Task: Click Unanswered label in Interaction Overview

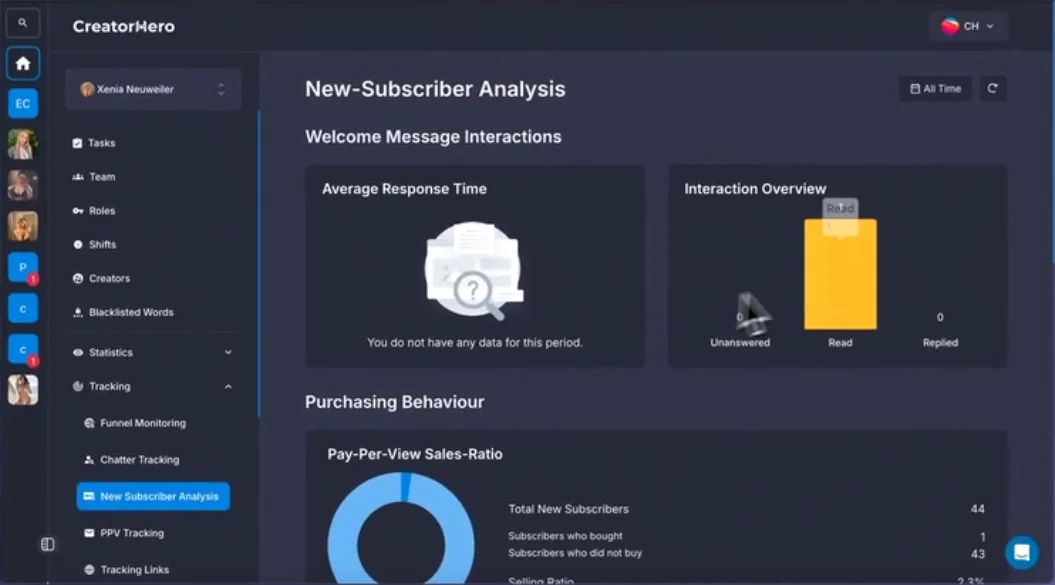Action: [x=740, y=343]
